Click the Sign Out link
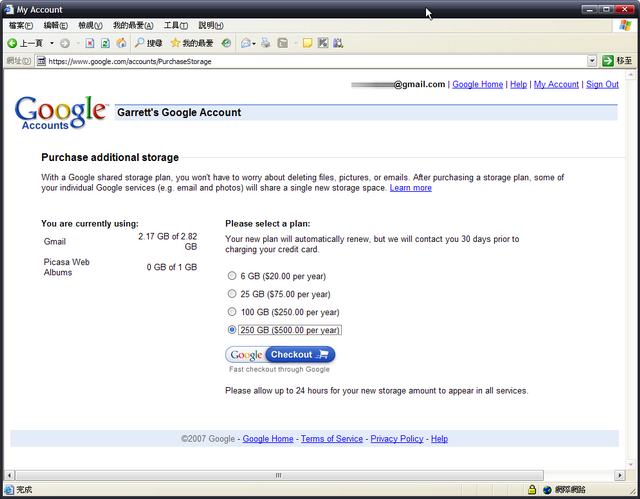Viewport: 640px width, 499px height. pos(602,84)
